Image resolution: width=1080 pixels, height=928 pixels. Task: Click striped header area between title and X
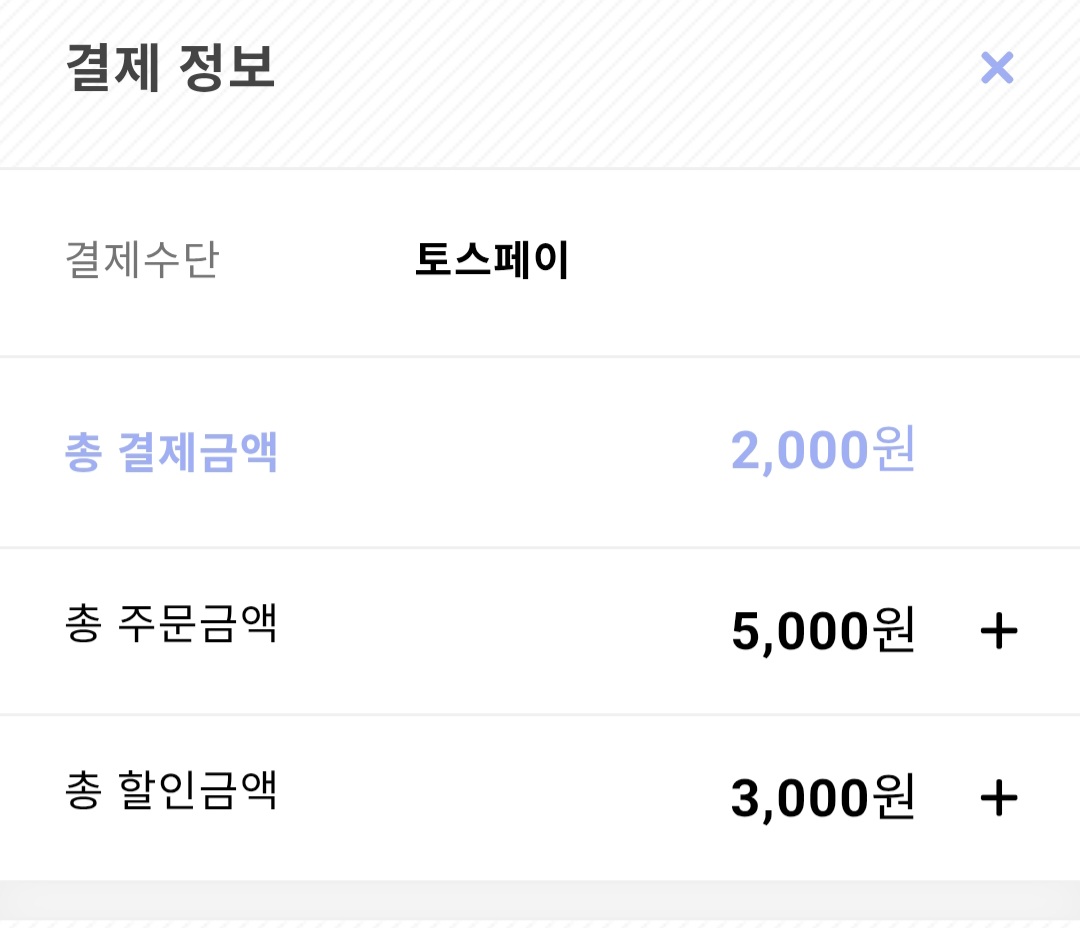(620, 70)
